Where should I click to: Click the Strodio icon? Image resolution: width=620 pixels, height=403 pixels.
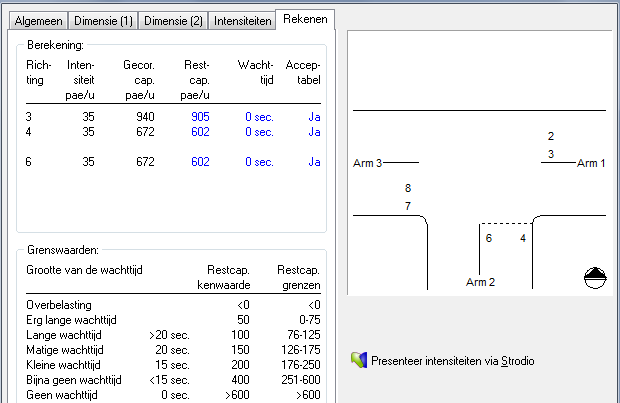[359, 360]
